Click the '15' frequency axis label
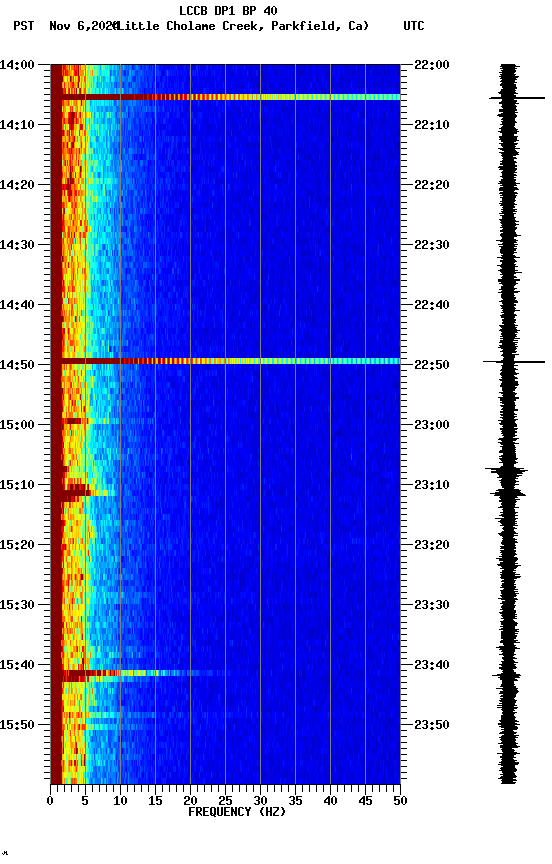This screenshot has height=864, width=552. click(x=155, y=801)
